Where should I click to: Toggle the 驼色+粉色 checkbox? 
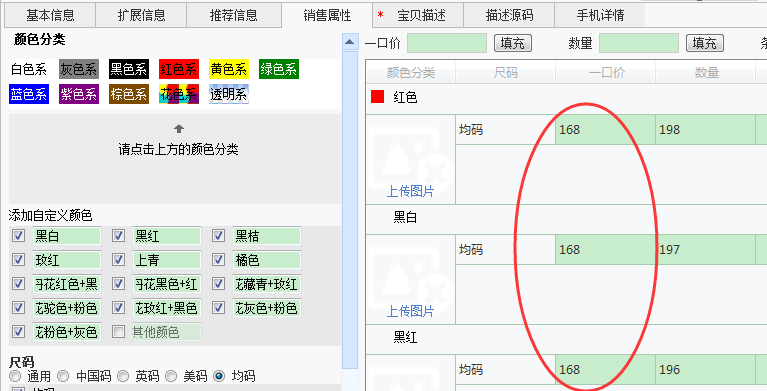[x=19, y=307]
